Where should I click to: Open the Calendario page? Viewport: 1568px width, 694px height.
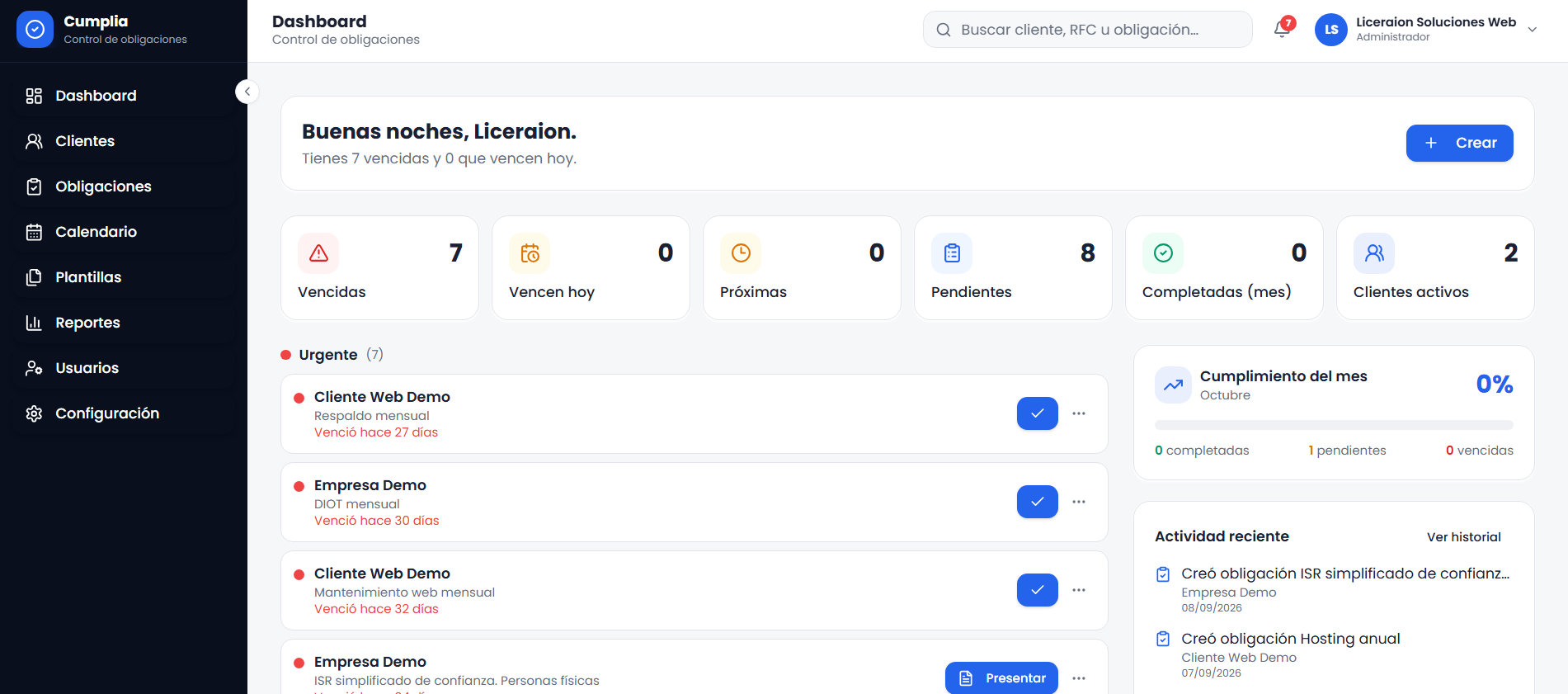pyautogui.click(x=124, y=232)
